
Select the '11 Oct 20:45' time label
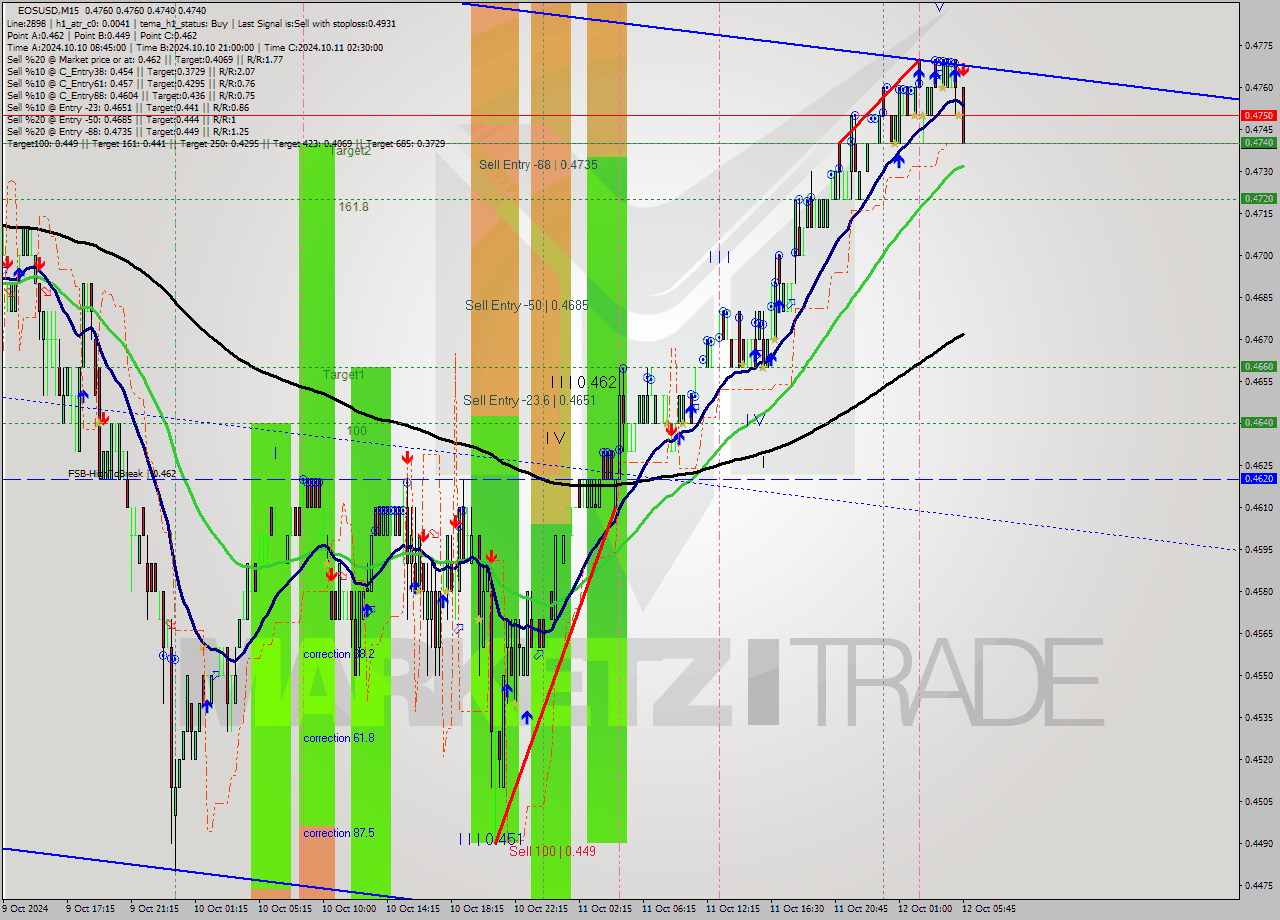pos(860,909)
